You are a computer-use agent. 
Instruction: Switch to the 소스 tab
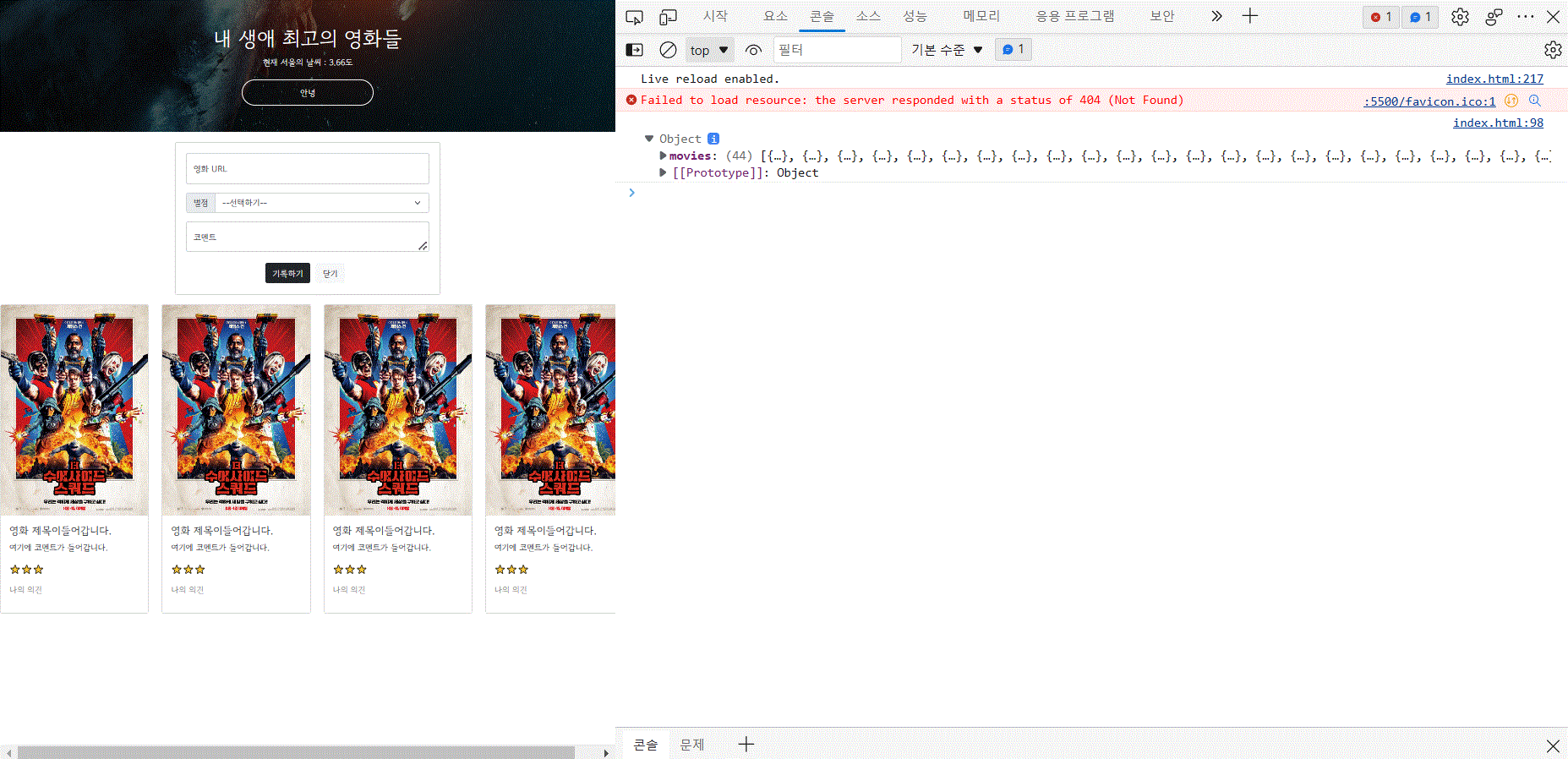coord(868,16)
